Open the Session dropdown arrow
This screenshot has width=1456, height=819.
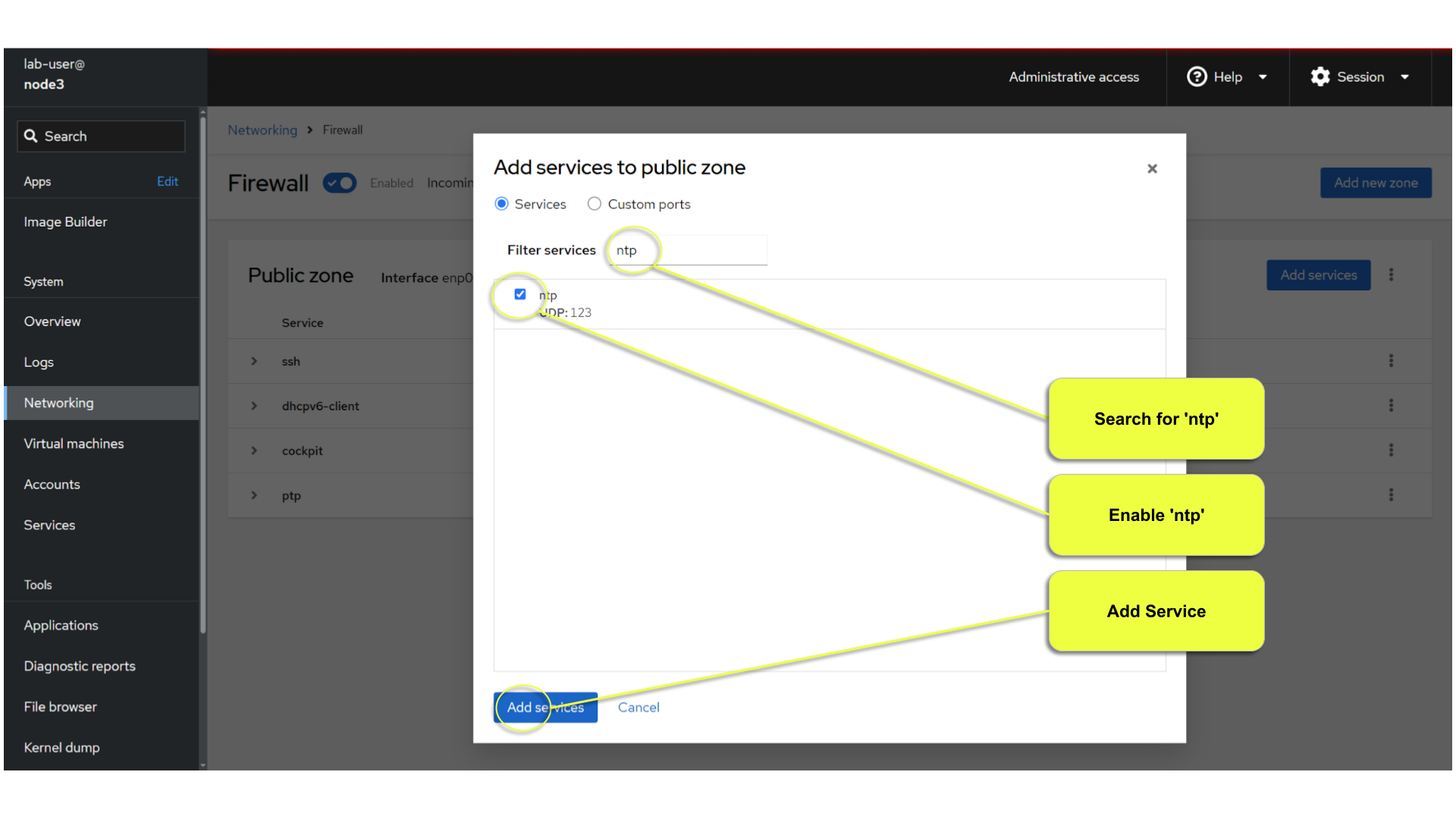(x=1404, y=77)
